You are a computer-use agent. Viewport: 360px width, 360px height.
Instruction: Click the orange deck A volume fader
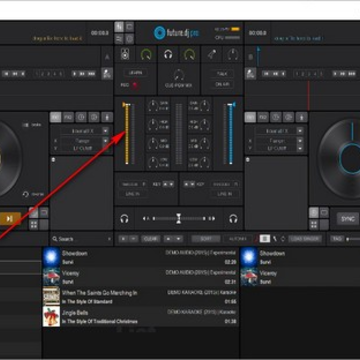click(x=126, y=134)
